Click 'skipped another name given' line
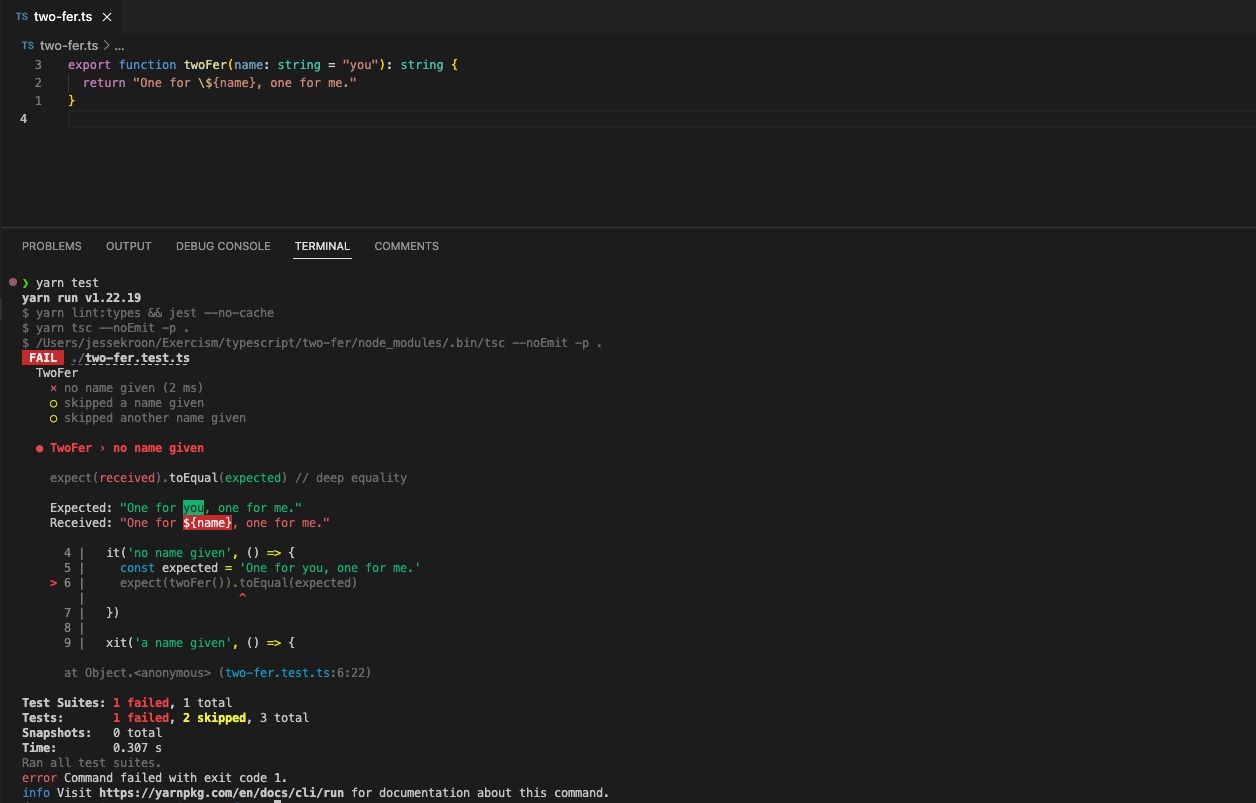Screen dimensions: 1256x803 click(155, 418)
